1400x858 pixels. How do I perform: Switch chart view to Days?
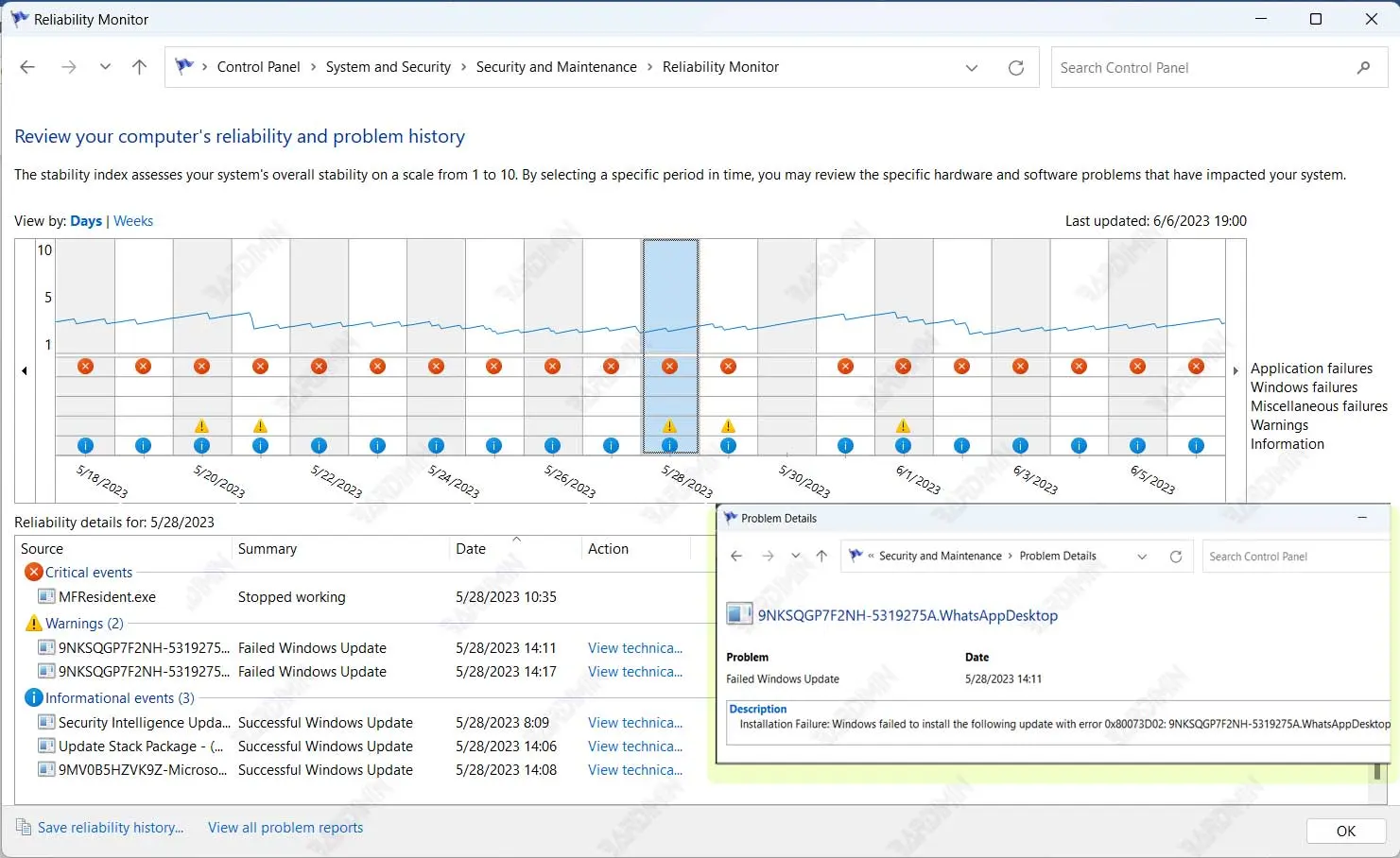coord(86,221)
